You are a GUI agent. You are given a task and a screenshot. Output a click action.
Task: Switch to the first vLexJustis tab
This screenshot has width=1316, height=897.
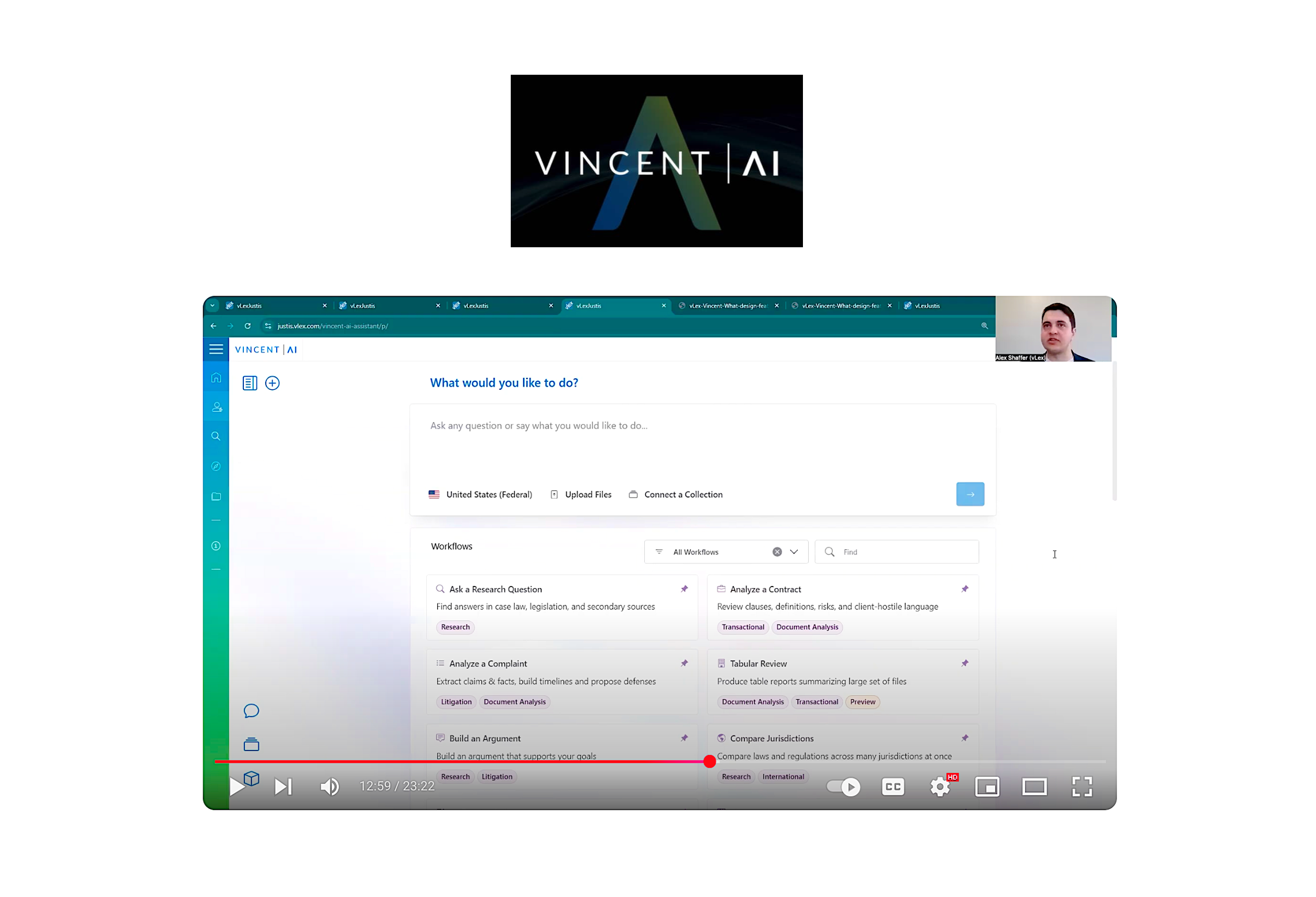(276, 306)
